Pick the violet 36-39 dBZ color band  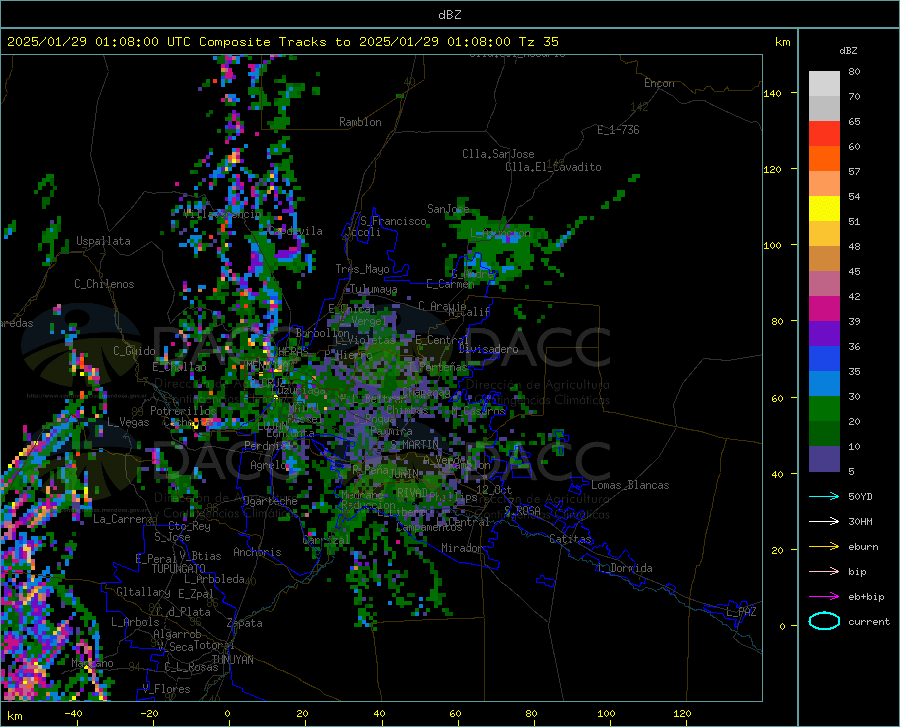824,334
